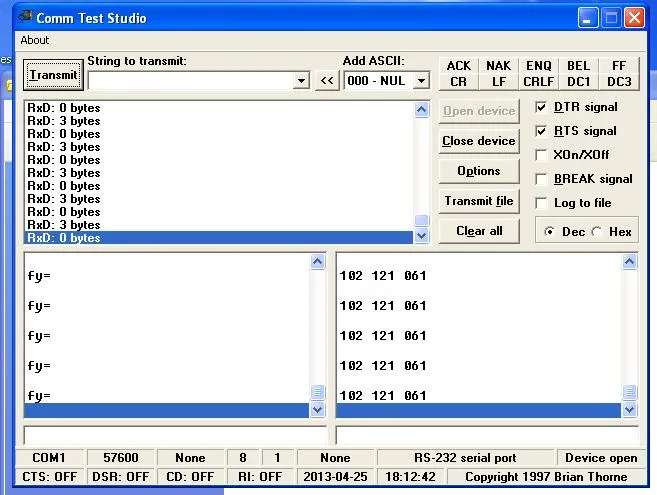Select the highlighted RxD: 0 bytes row
The image size is (657, 495).
click(218, 238)
